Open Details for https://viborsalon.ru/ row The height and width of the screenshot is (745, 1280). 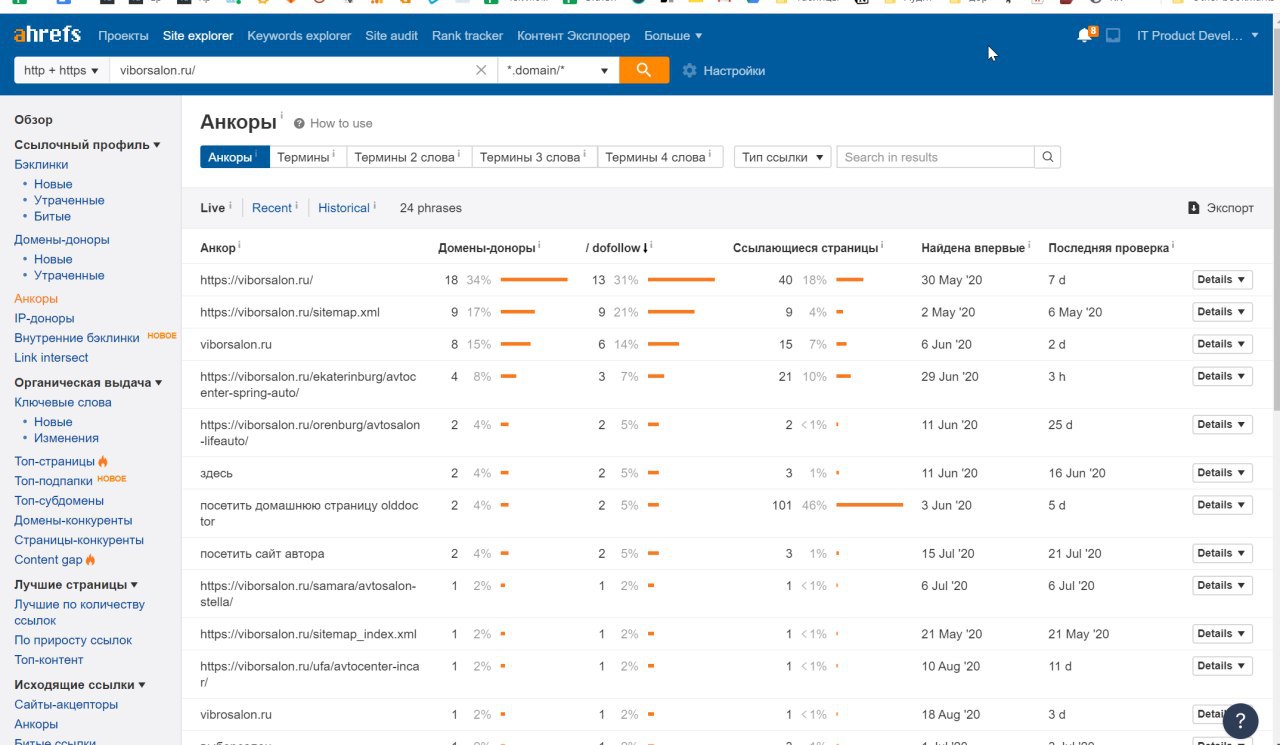[1222, 280]
